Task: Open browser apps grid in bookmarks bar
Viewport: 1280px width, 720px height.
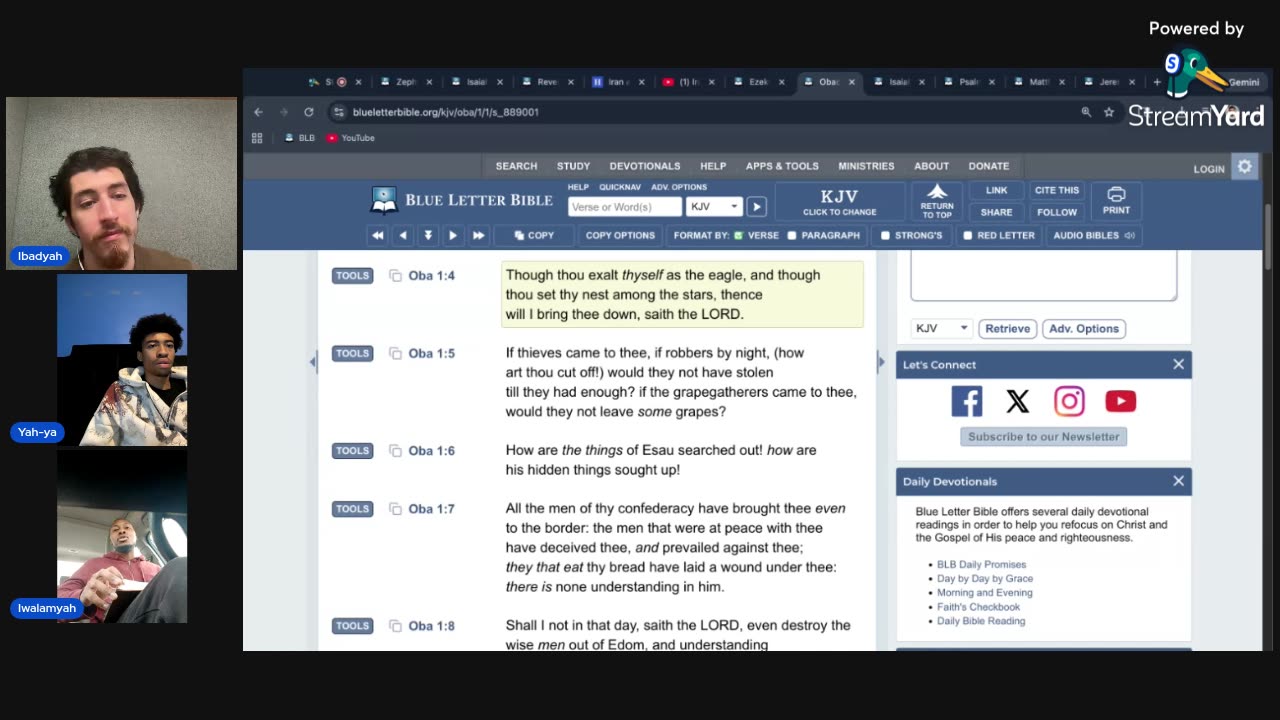Action: (x=257, y=138)
